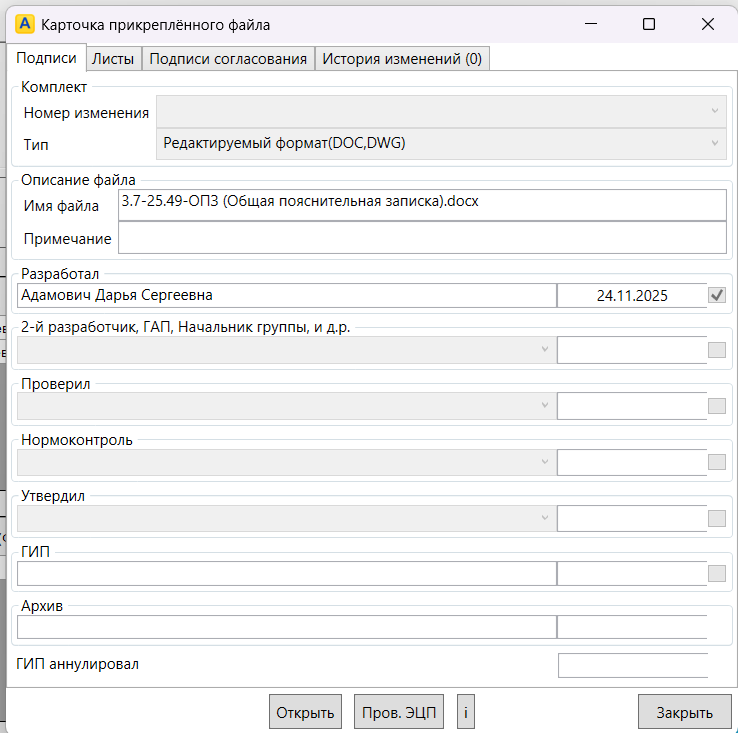Check the Нормоконтроль signature checkbox
738x733 pixels.
(x=716, y=462)
